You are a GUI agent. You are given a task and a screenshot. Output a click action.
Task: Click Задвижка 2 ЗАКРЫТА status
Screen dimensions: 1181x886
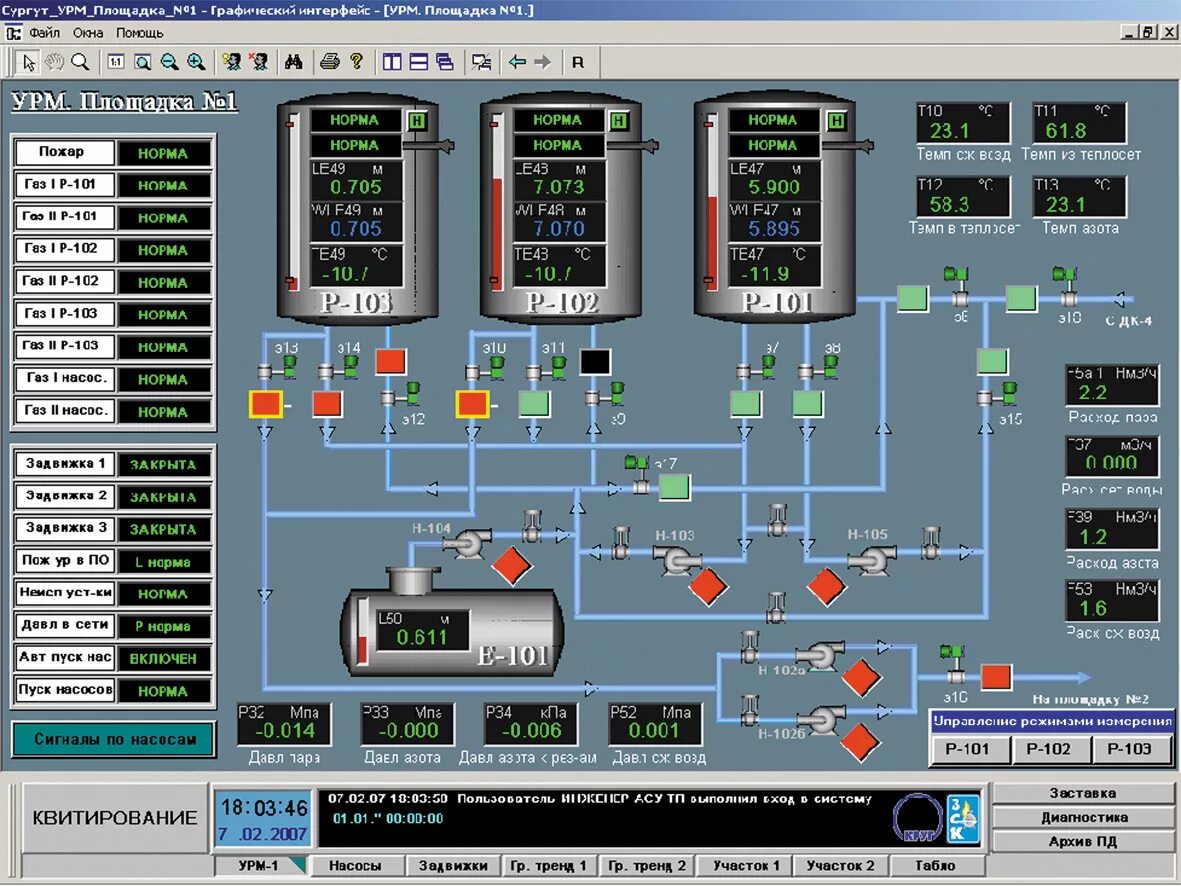pyautogui.click(x=163, y=497)
